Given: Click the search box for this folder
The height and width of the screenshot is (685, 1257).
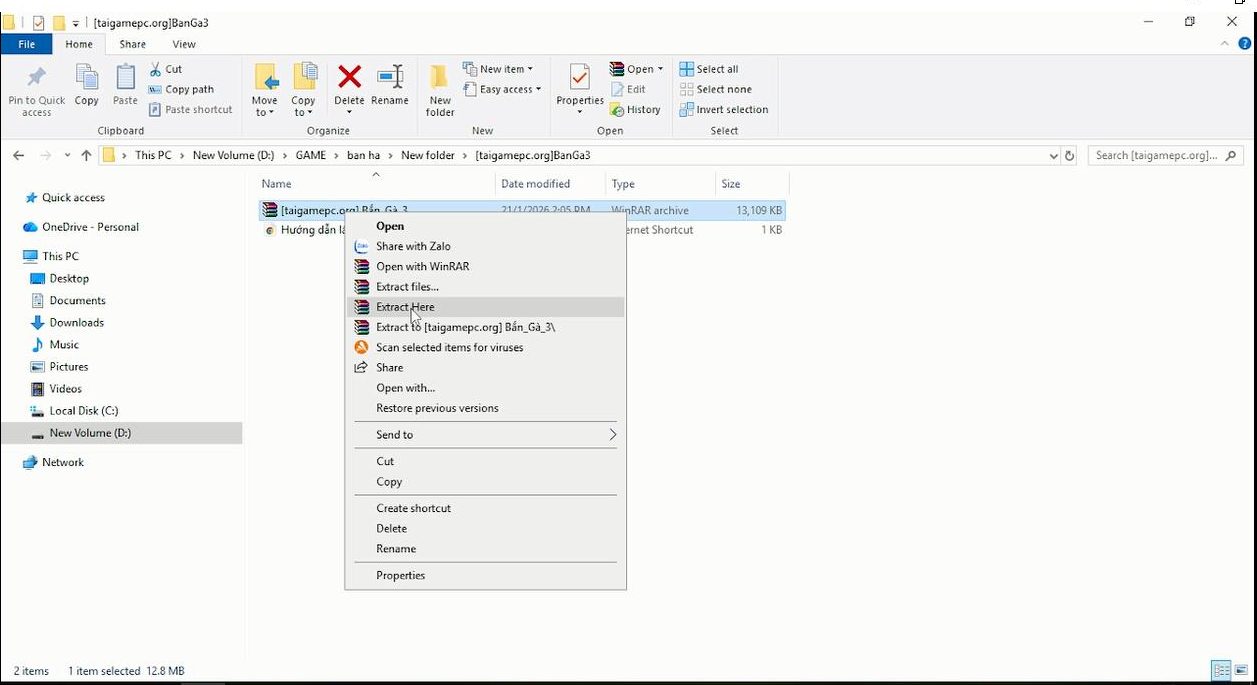Looking at the screenshot, I should [1155, 156].
